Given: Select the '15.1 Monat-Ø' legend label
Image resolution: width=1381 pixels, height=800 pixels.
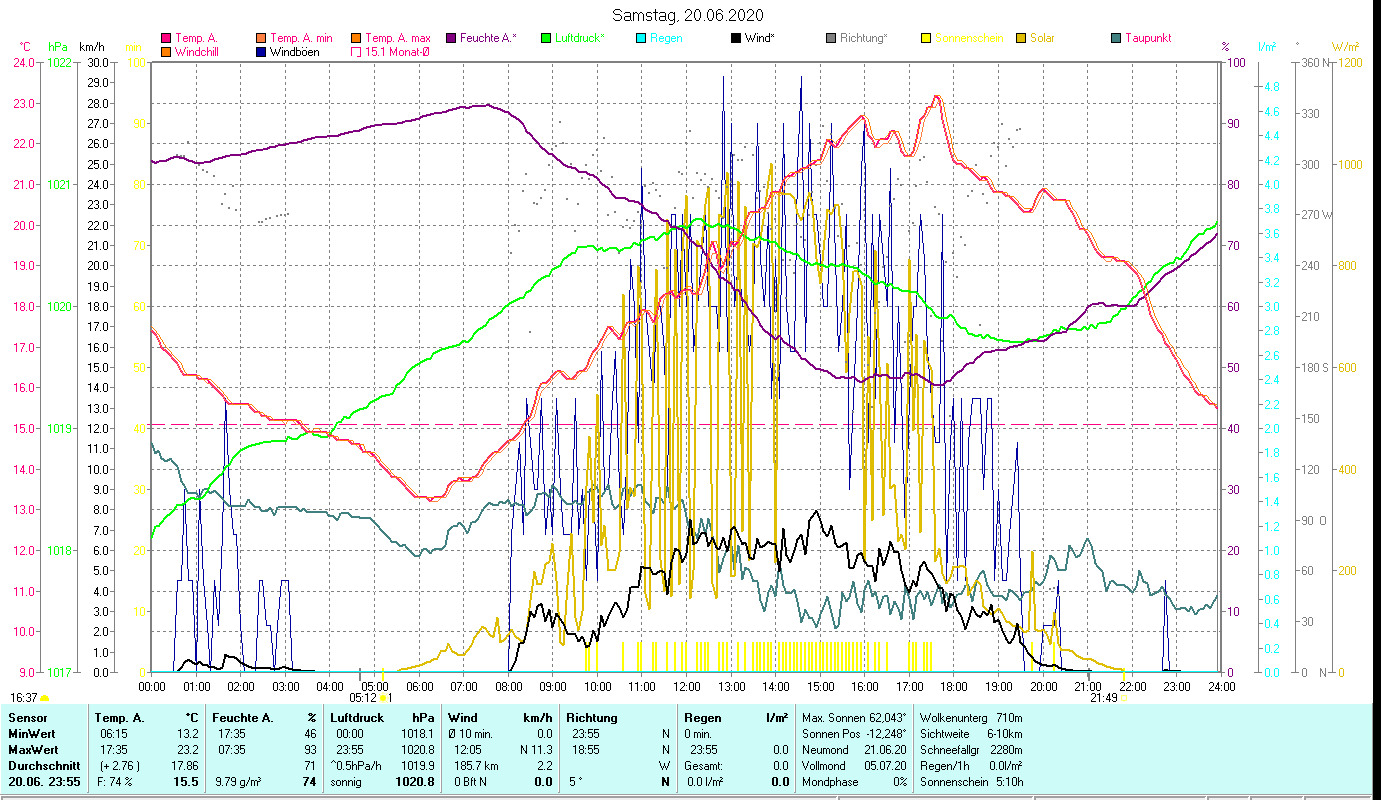Looking at the screenshot, I should [x=398, y=52].
